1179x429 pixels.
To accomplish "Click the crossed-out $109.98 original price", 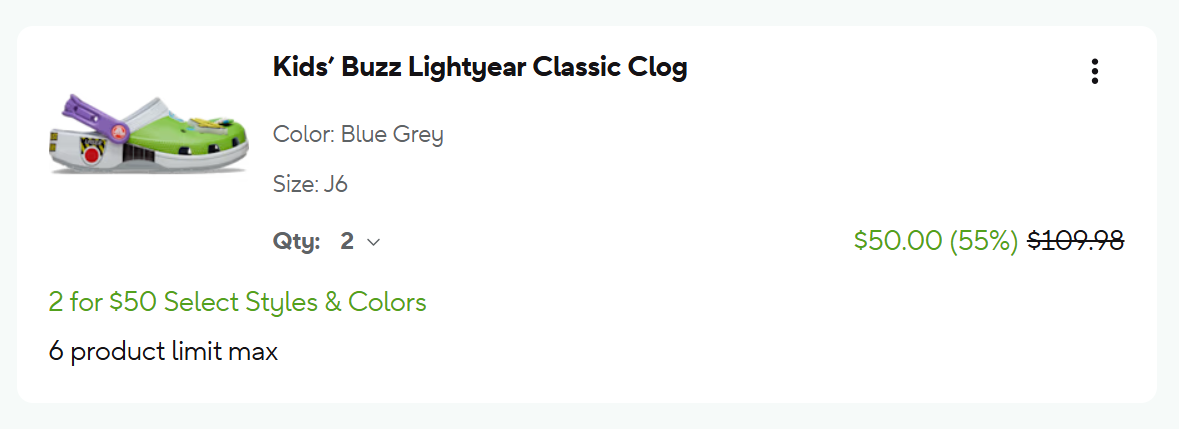I will (1075, 240).
